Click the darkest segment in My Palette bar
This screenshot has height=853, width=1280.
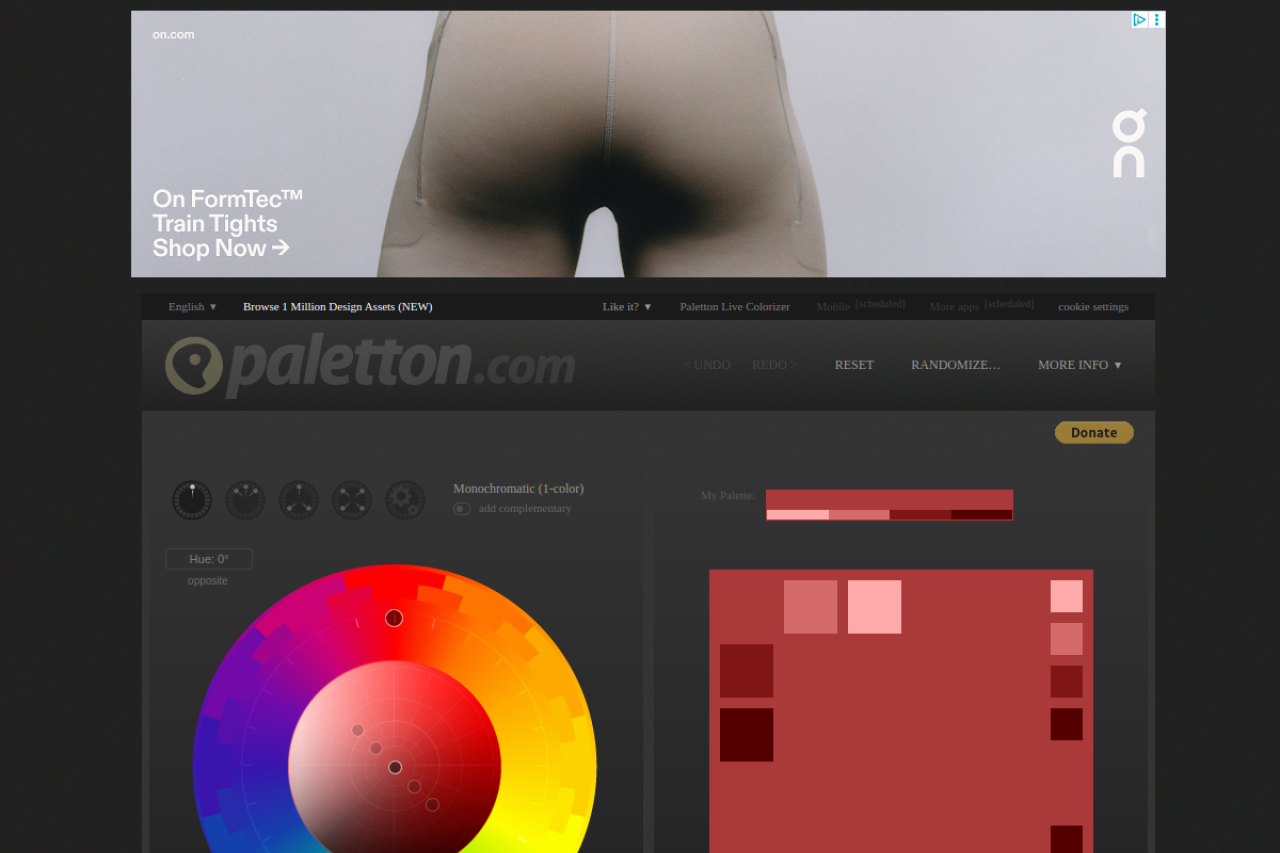coord(982,515)
